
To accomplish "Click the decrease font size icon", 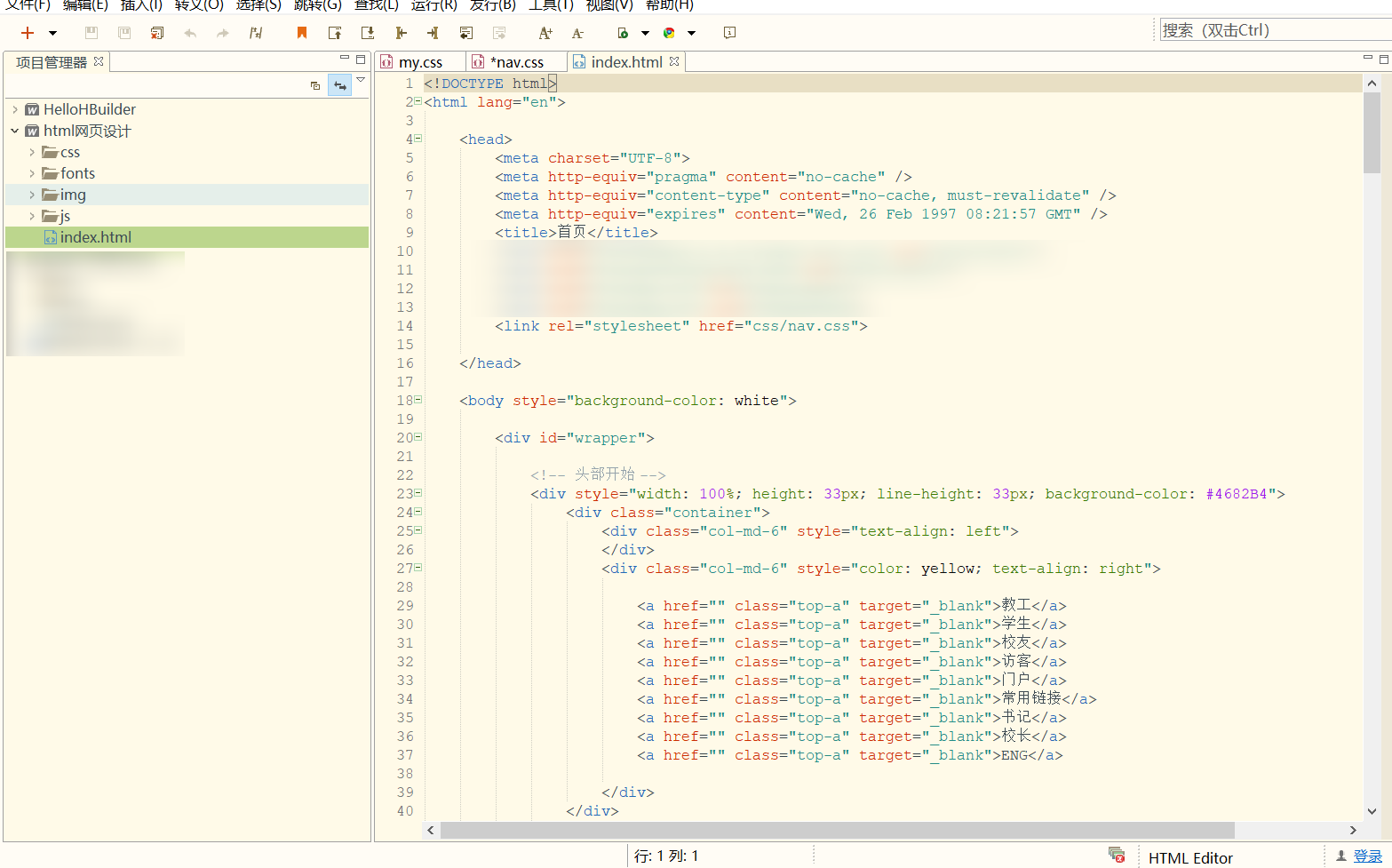I will tap(577, 33).
